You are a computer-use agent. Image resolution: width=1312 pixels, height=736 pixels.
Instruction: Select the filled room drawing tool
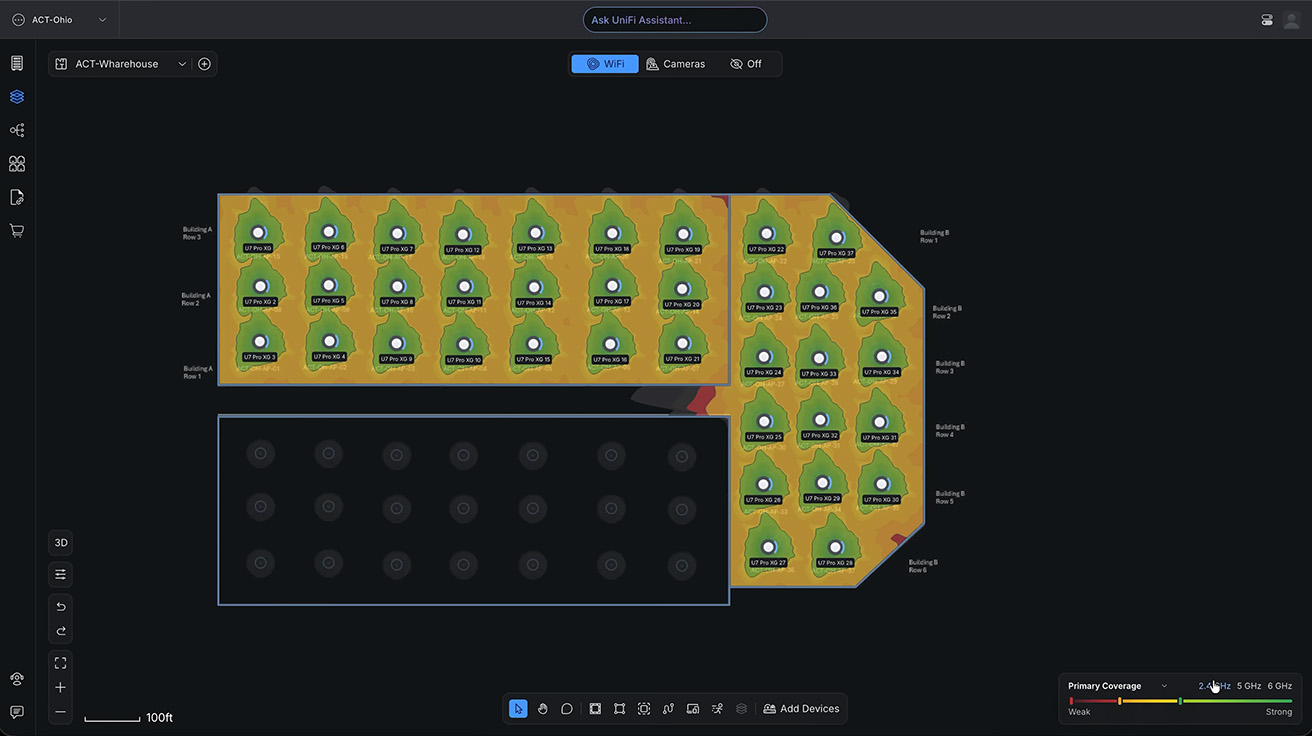[x=595, y=708]
